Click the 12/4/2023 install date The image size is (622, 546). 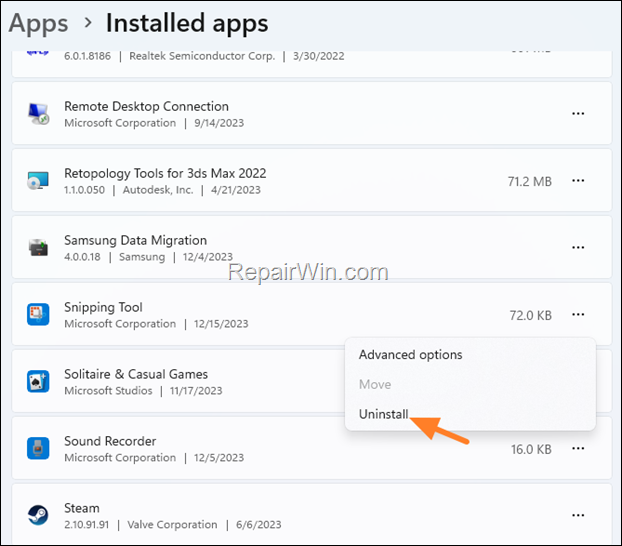[207, 257]
